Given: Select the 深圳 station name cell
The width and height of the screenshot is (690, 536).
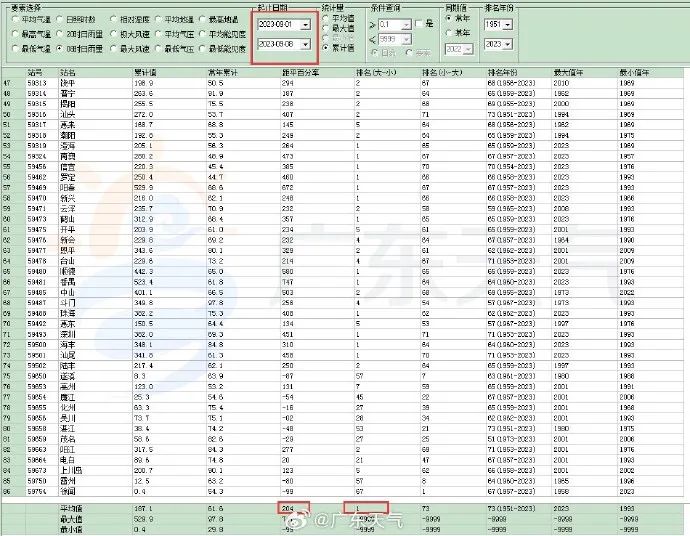Looking at the screenshot, I should point(68,334).
